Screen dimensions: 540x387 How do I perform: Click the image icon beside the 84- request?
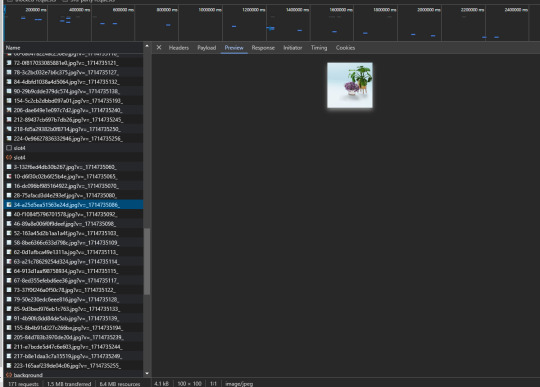[x=9, y=82]
